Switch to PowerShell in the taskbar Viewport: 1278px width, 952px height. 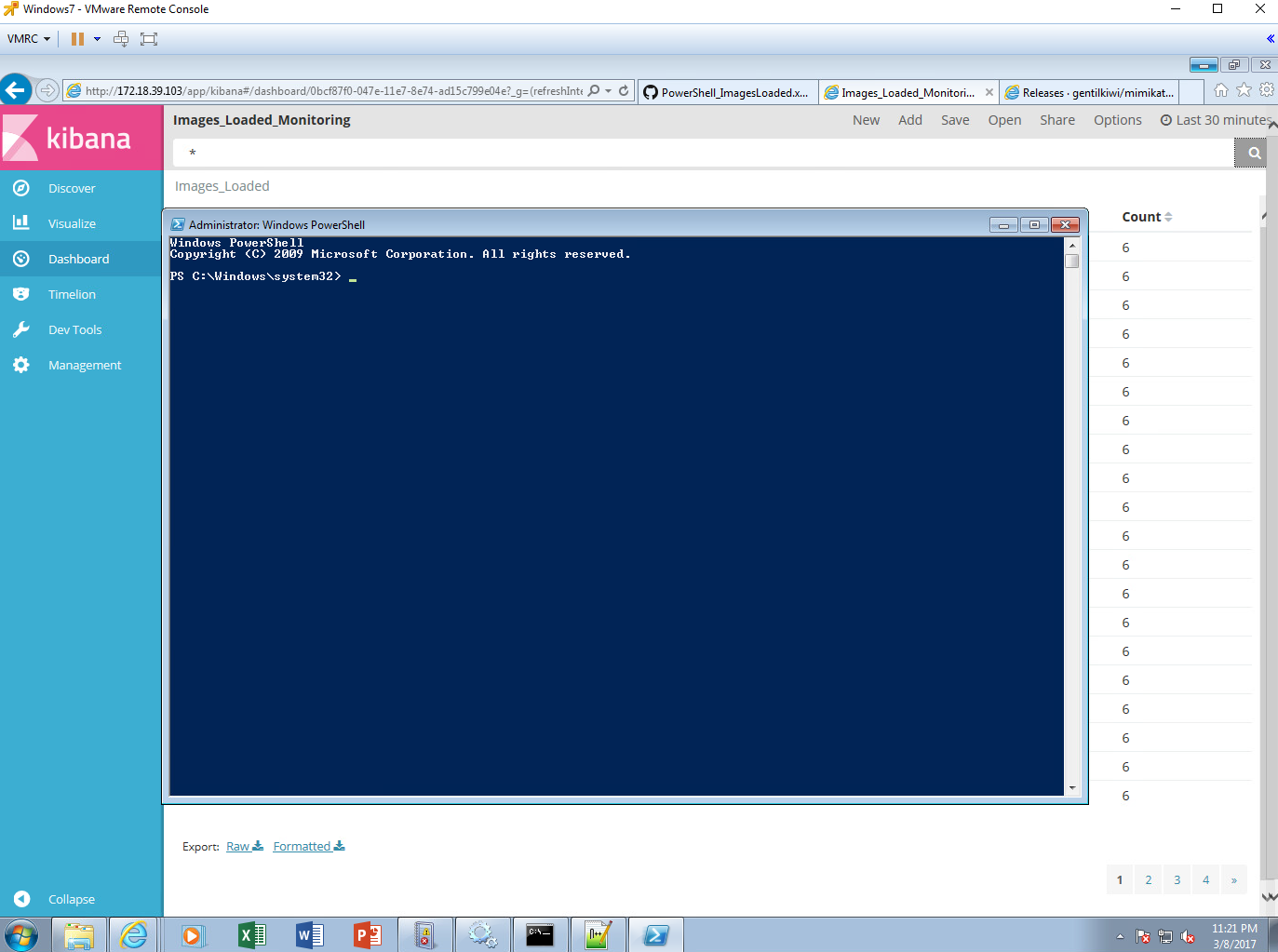point(655,935)
